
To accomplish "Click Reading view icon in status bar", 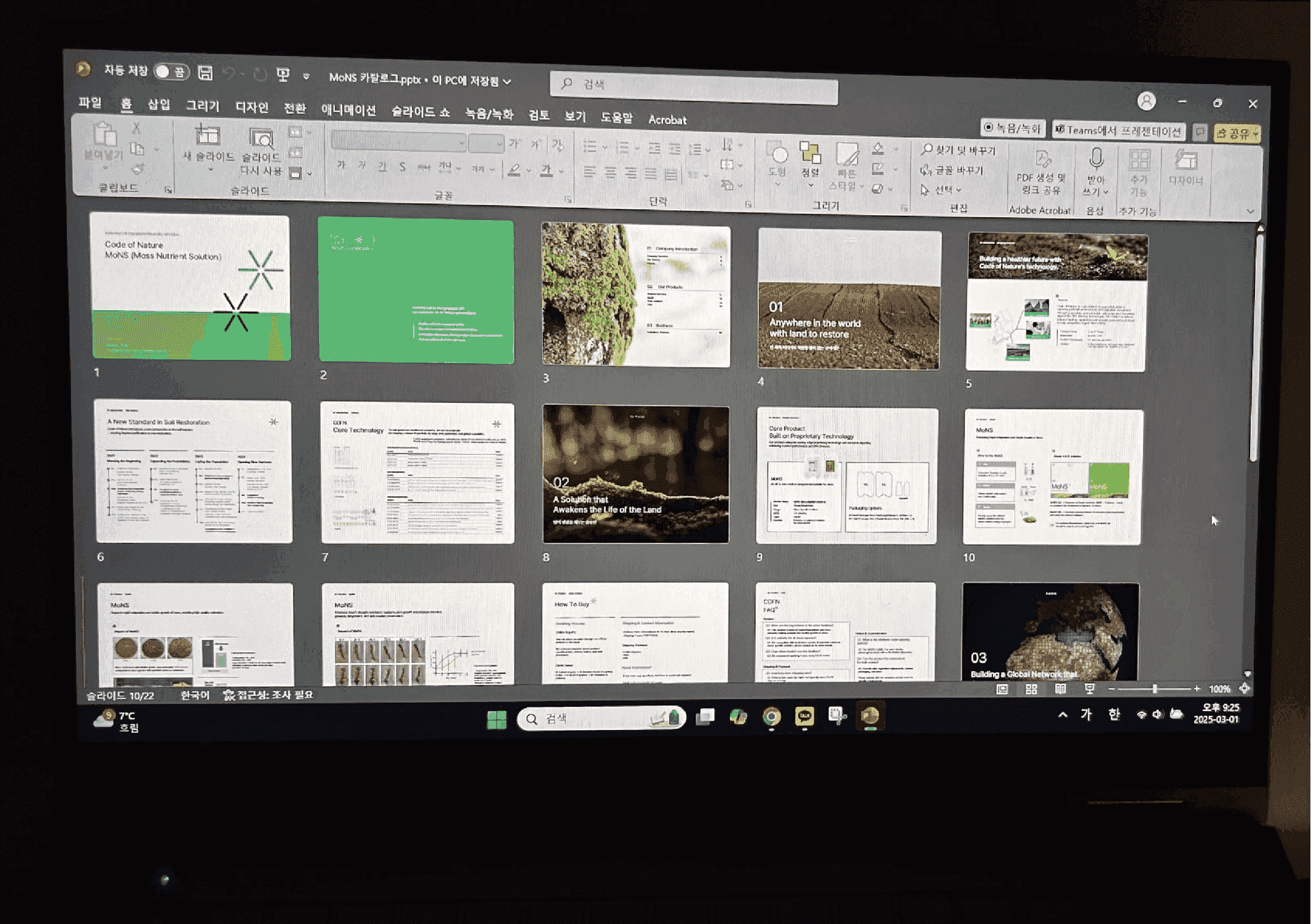I will pos(1060,689).
